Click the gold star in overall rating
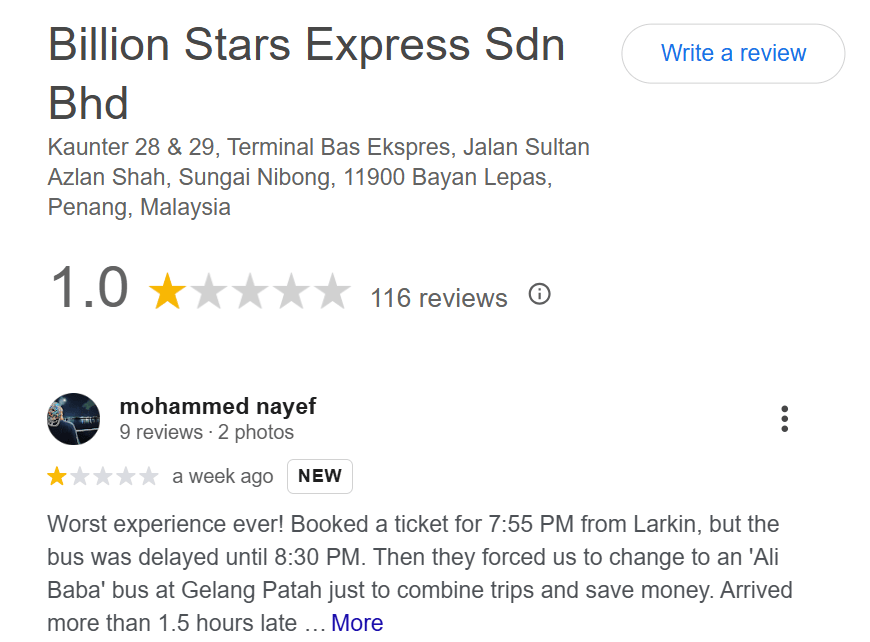 167,290
